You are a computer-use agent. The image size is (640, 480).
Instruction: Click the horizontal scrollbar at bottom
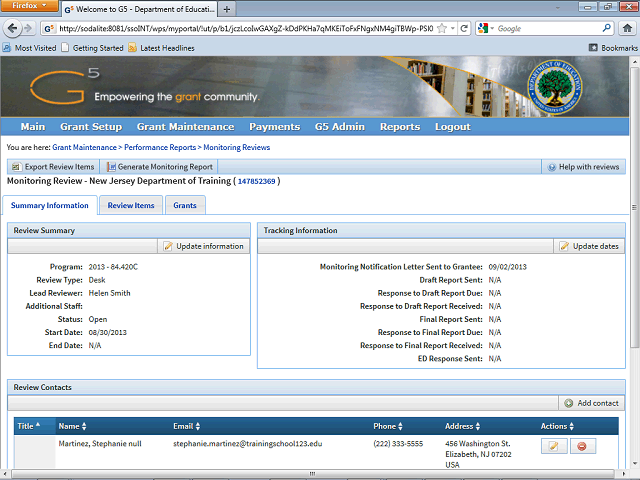[312, 474]
